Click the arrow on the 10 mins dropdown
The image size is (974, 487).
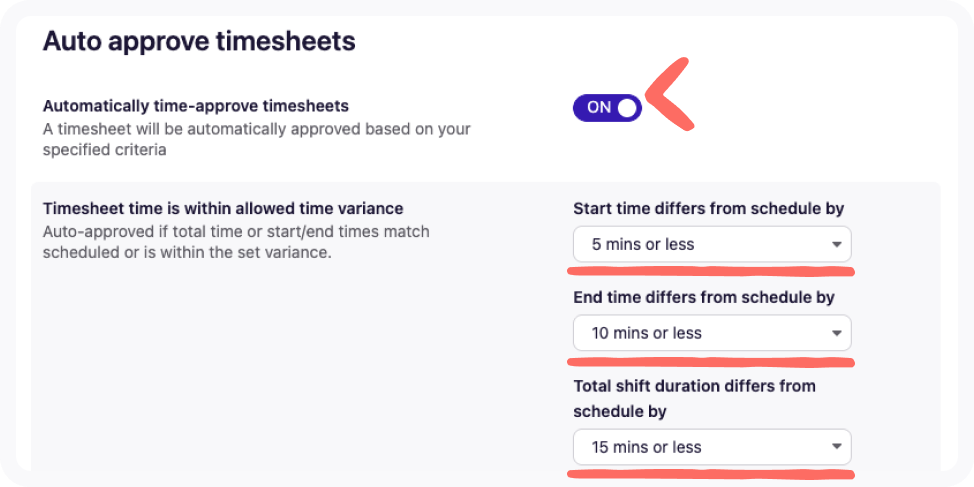click(x=836, y=334)
